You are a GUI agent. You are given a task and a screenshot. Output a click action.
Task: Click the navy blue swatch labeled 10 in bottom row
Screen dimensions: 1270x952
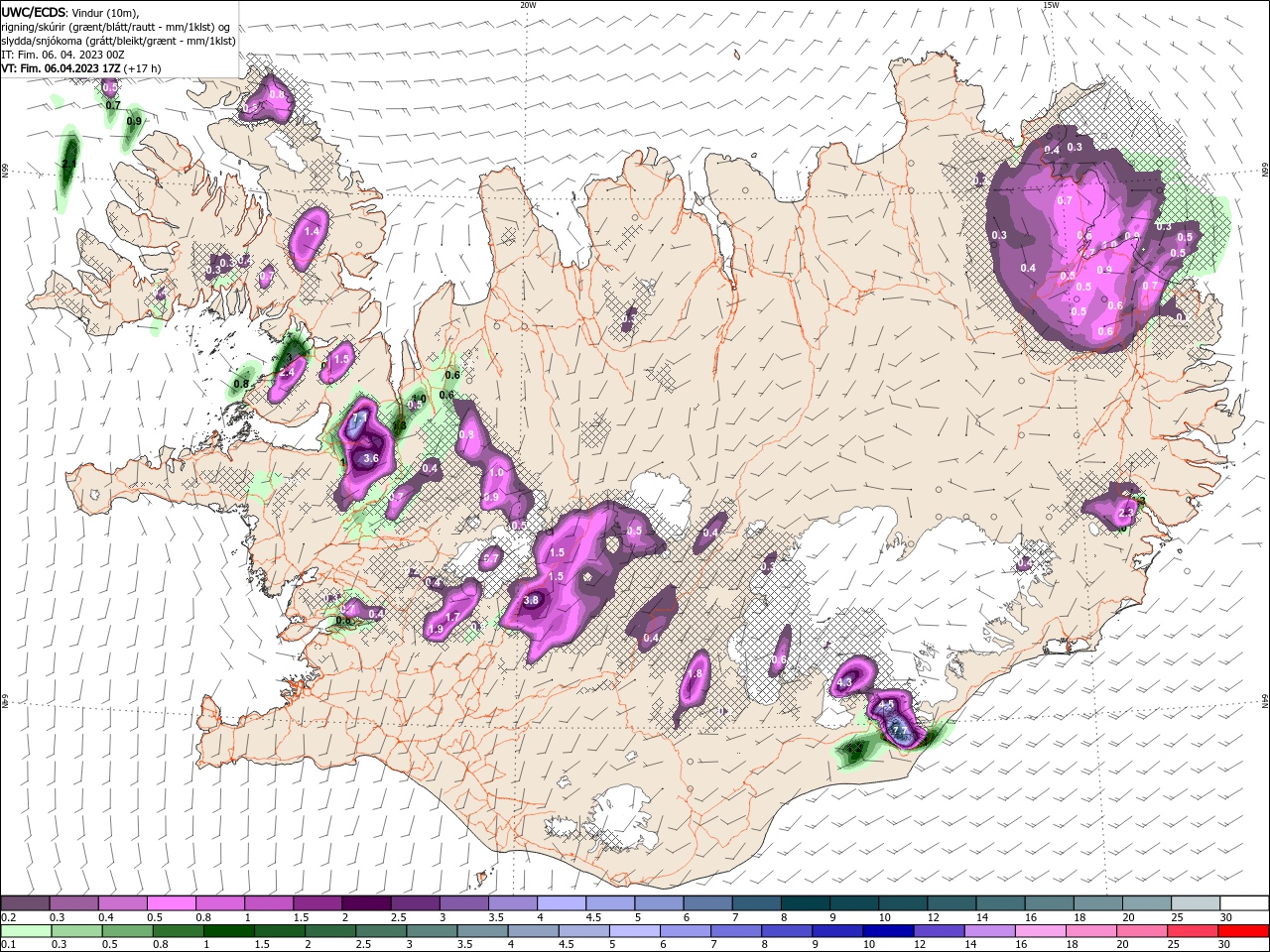[x=889, y=931]
